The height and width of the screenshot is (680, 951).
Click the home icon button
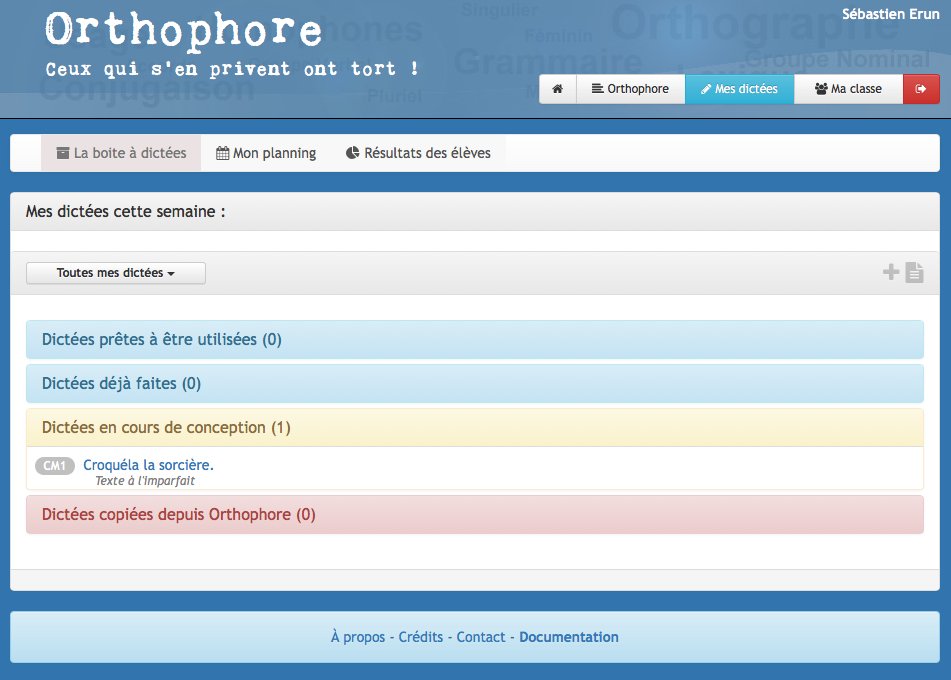pyautogui.click(x=557, y=89)
